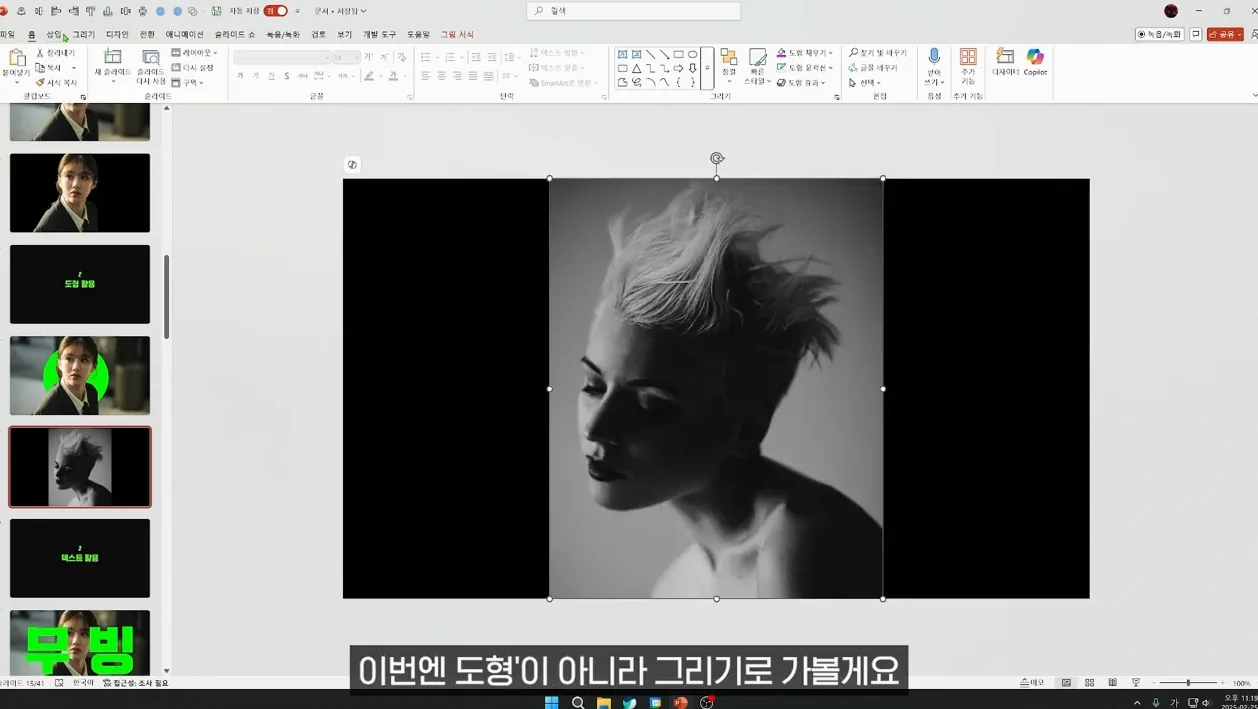Click language indicator (한국어) in status bar
This screenshot has height=709, width=1258.
pos(83,683)
